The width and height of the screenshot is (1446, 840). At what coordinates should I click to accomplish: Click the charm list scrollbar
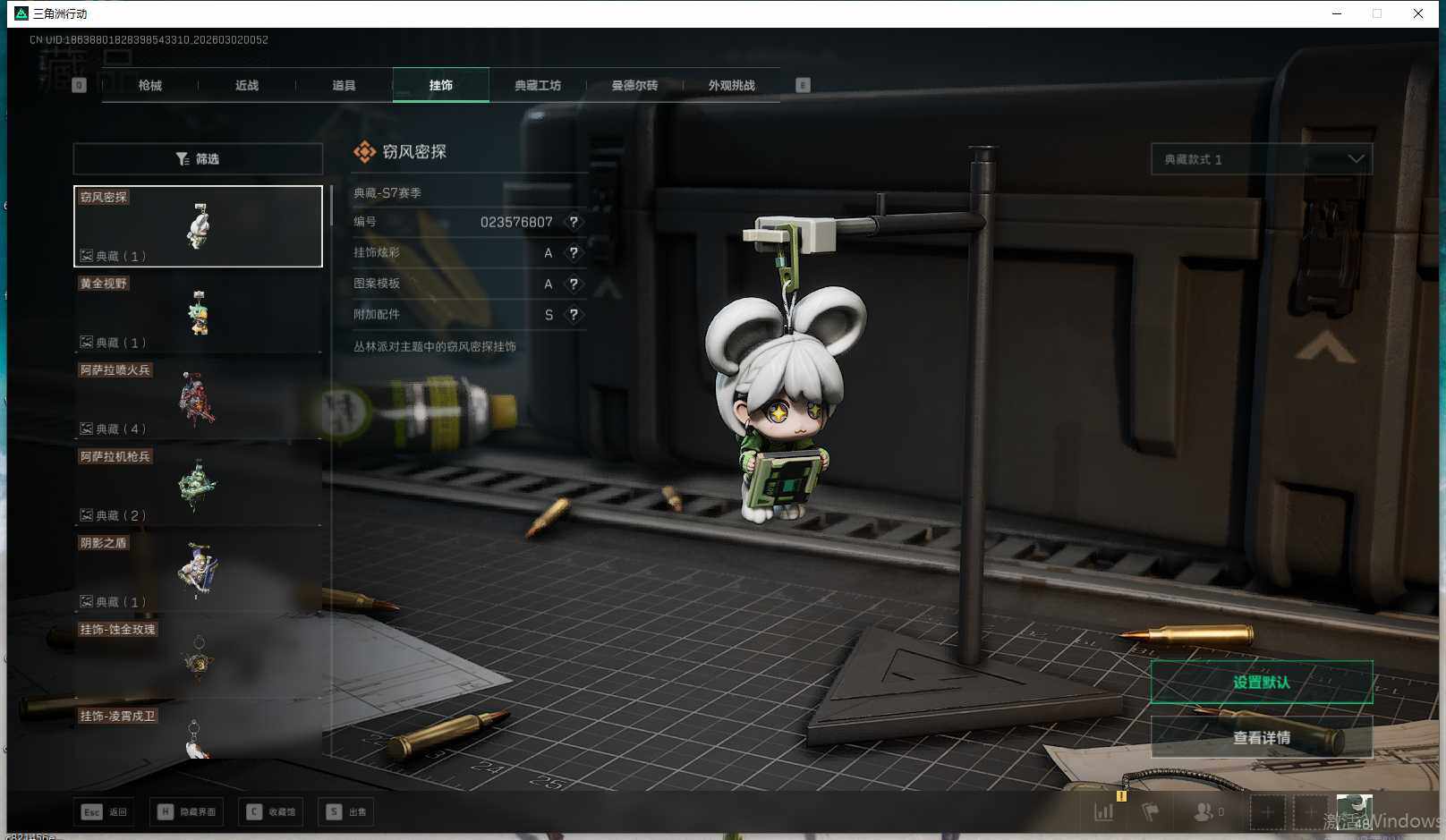pos(331,206)
